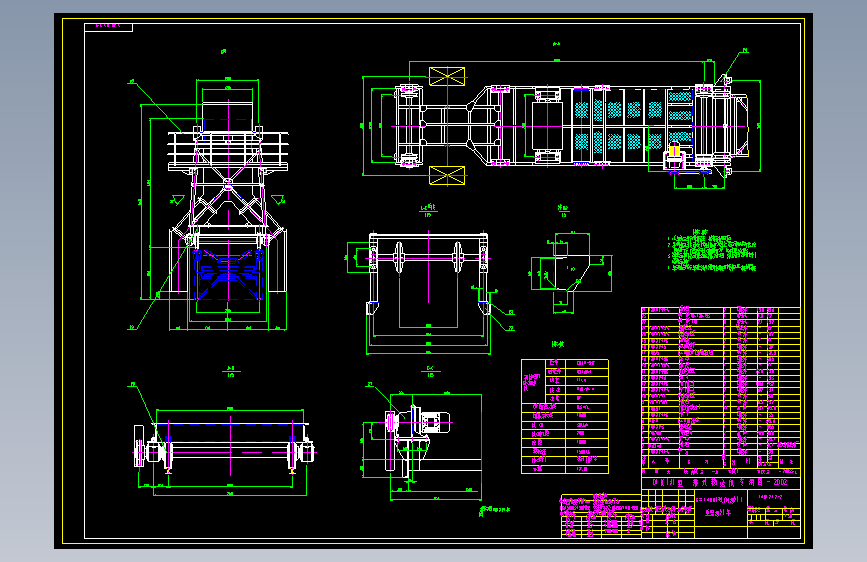The width and height of the screenshot is (867, 562).
Task: Click the parts list table at the right
Action: [721, 387]
